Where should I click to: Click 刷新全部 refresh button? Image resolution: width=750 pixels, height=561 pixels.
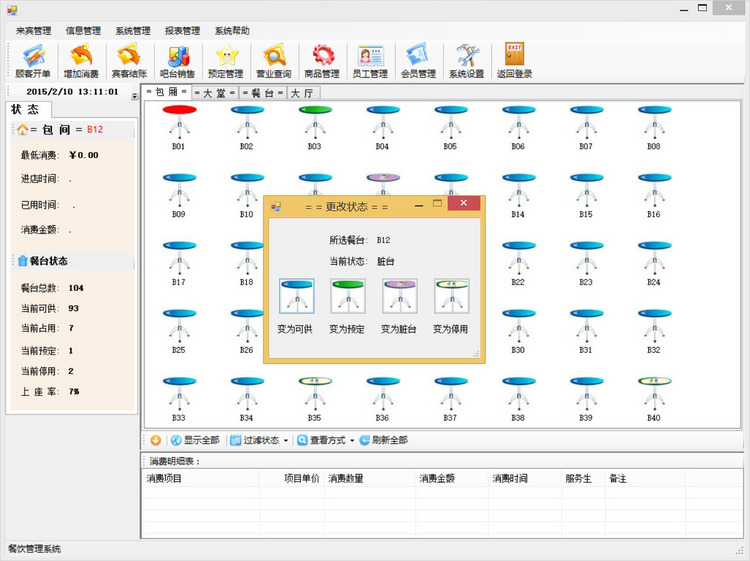(384, 440)
